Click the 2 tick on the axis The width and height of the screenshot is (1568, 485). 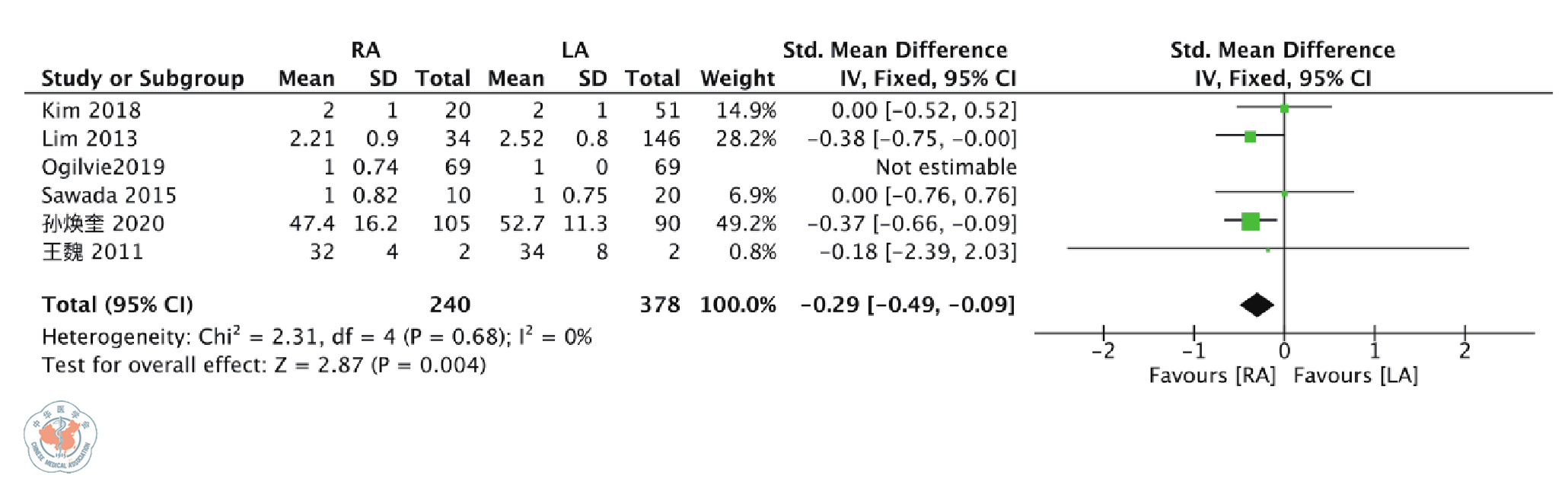pyautogui.click(x=1464, y=350)
